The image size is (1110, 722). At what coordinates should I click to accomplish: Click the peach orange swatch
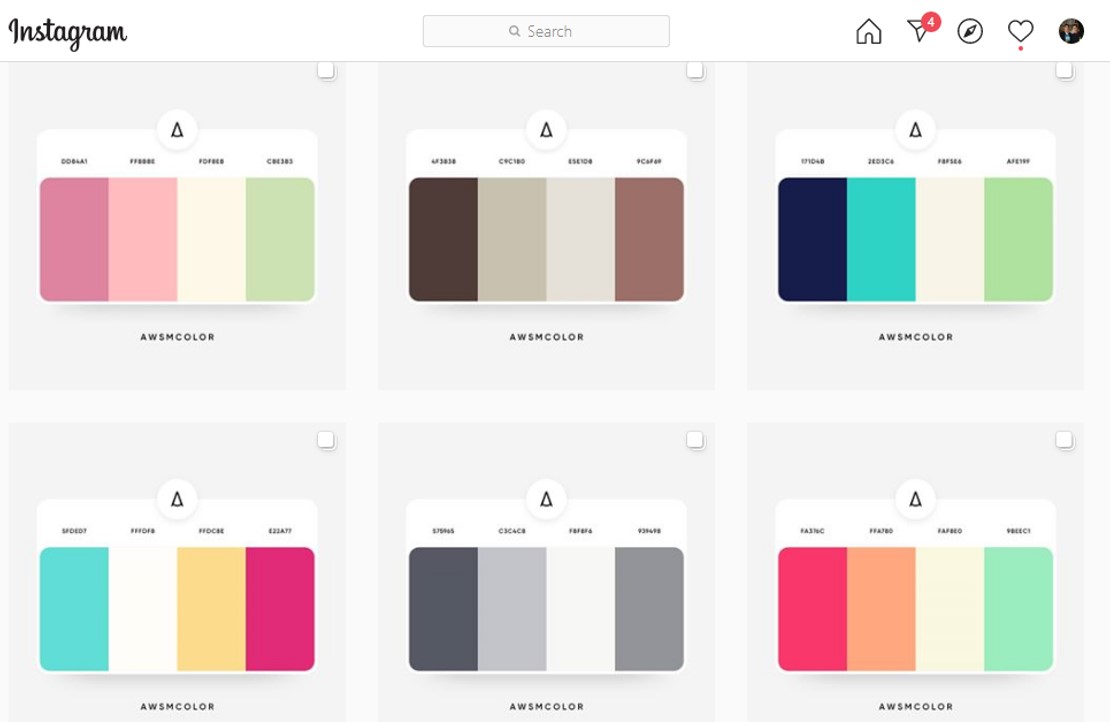(881, 609)
